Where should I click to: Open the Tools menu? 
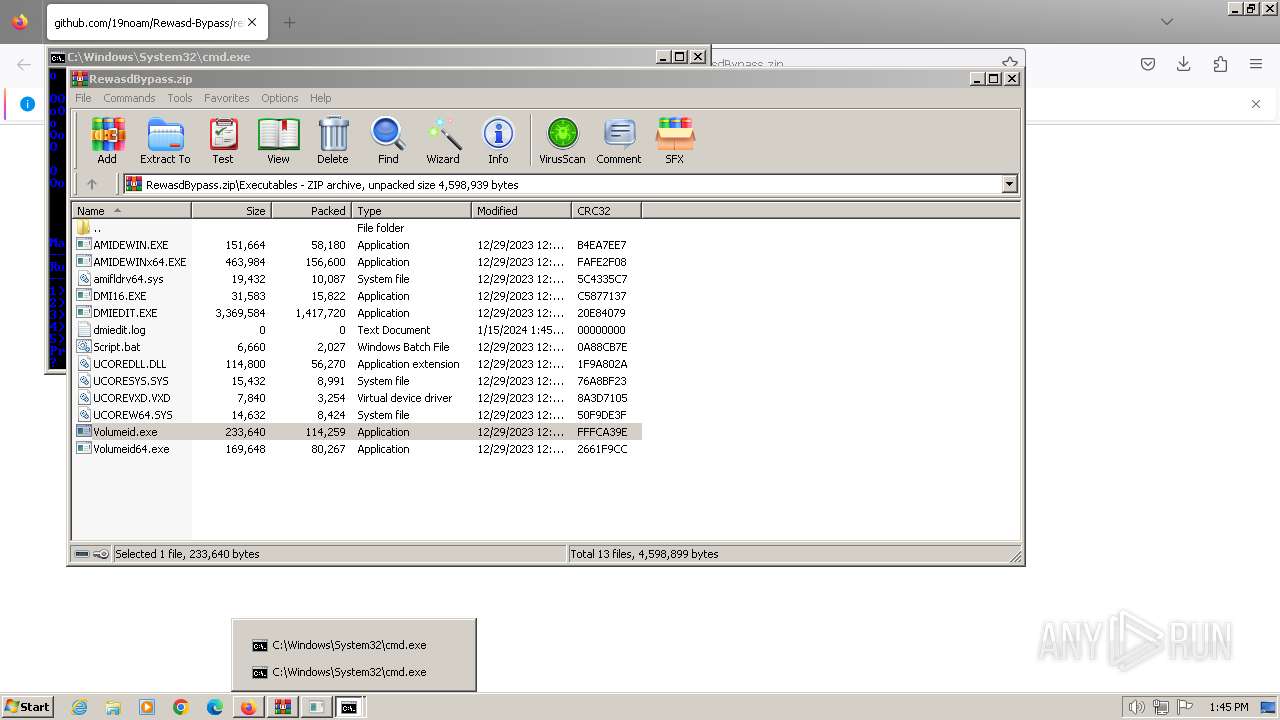[x=180, y=98]
